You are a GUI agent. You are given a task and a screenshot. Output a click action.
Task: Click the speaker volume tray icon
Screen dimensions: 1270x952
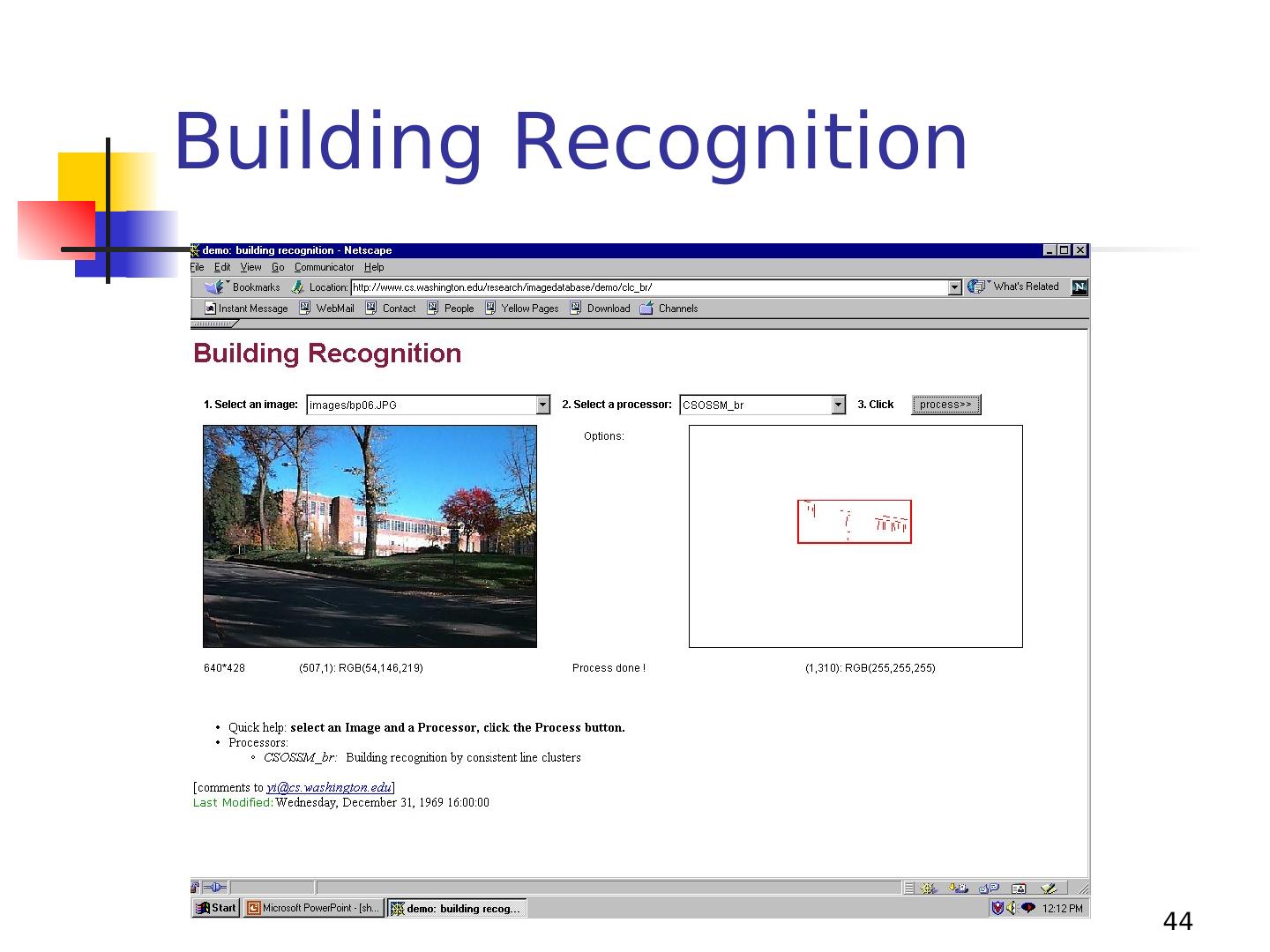(1012, 908)
